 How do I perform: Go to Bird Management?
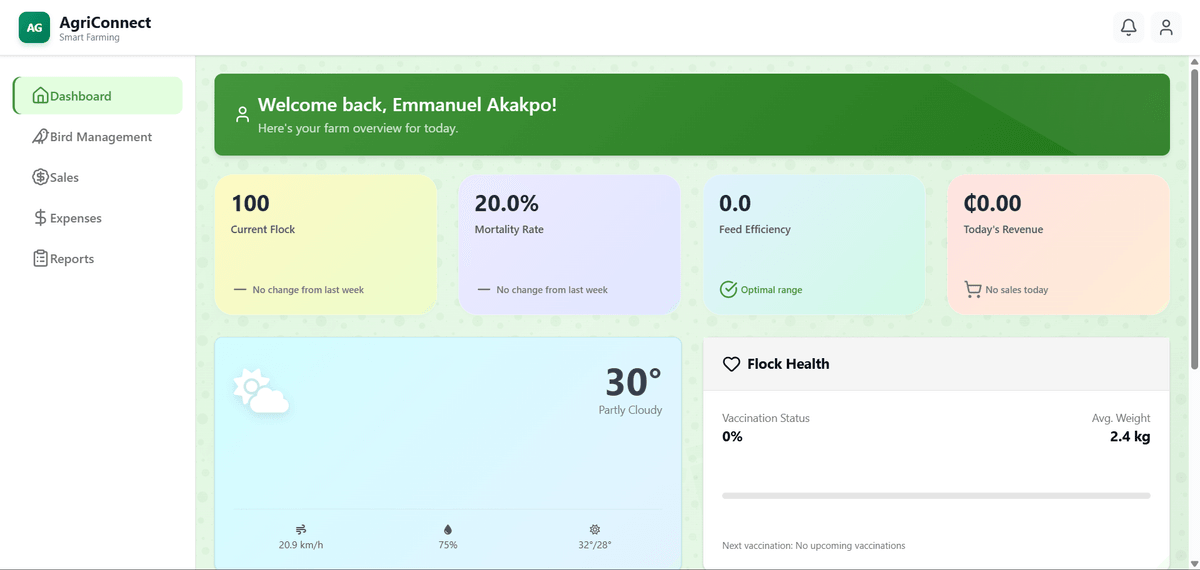click(x=100, y=137)
